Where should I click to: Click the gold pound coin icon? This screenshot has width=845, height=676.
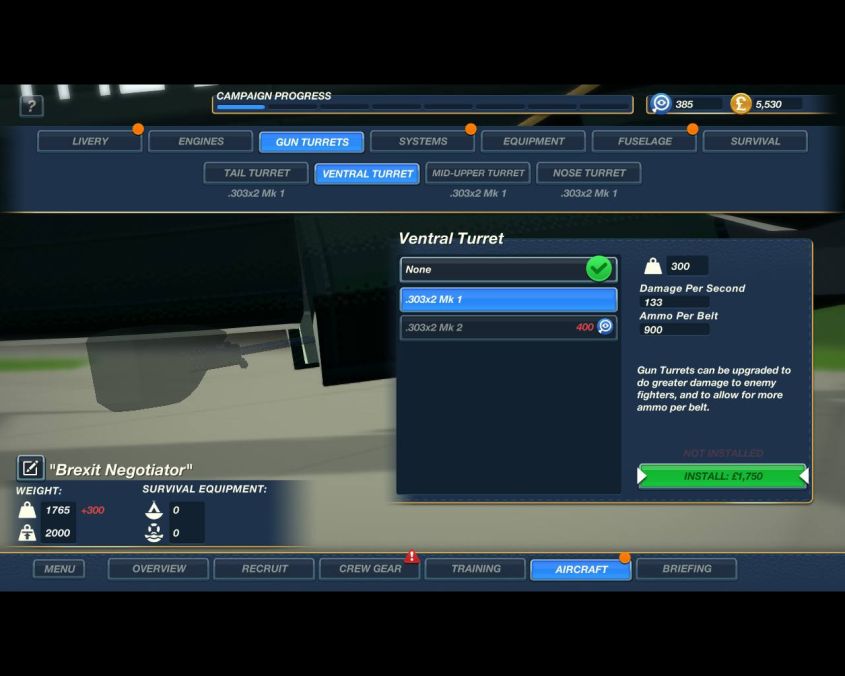click(x=740, y=104)
